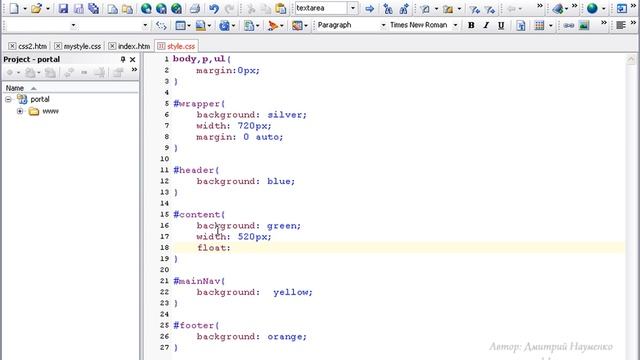Toggle underline formatting
The width and height of the screenshot is (640, 360).
pyautogui.click(x=501, y=25)
